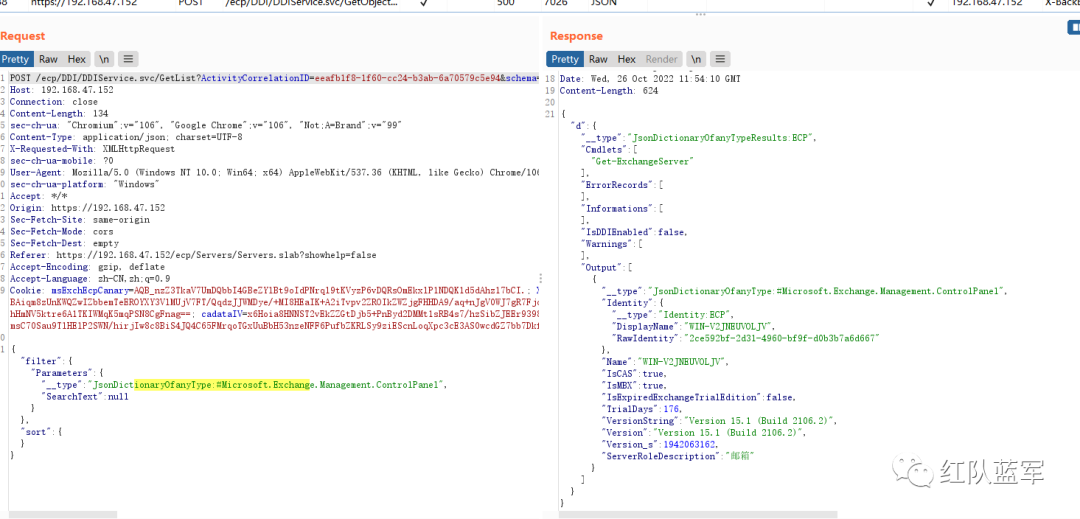Click the "Output":[ line
This screenshot has height=519, width=1080.
(x=606, y=266)
